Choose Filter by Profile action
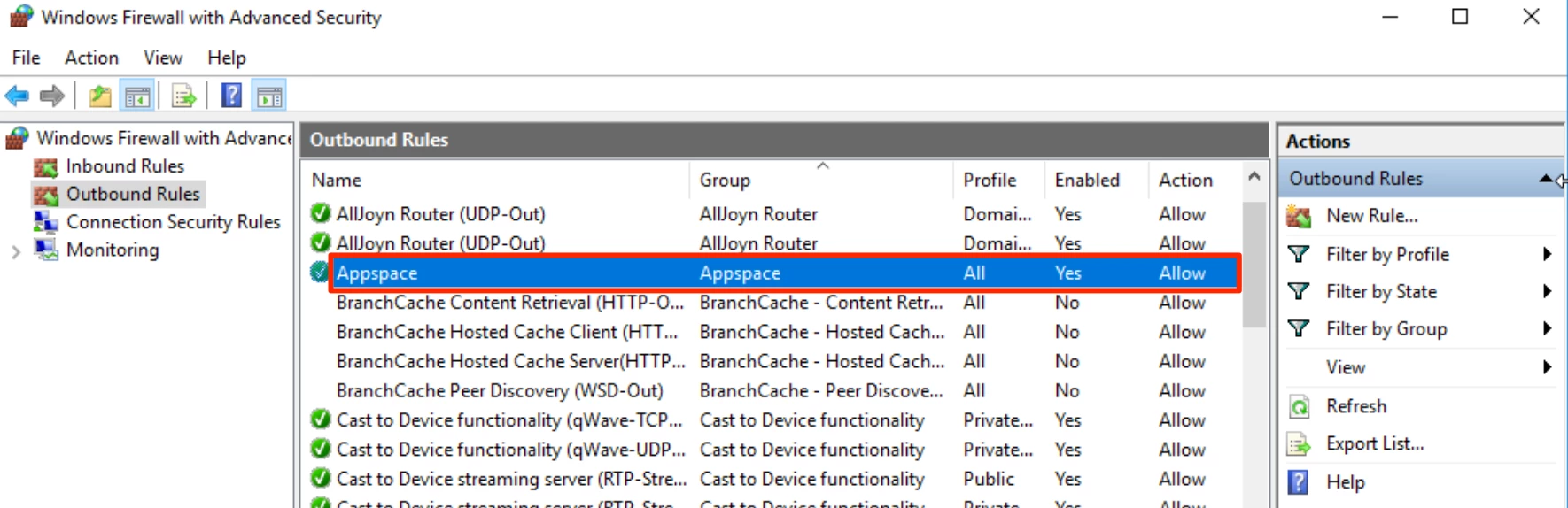The image size is (1568, 508). click(1387, 255)
